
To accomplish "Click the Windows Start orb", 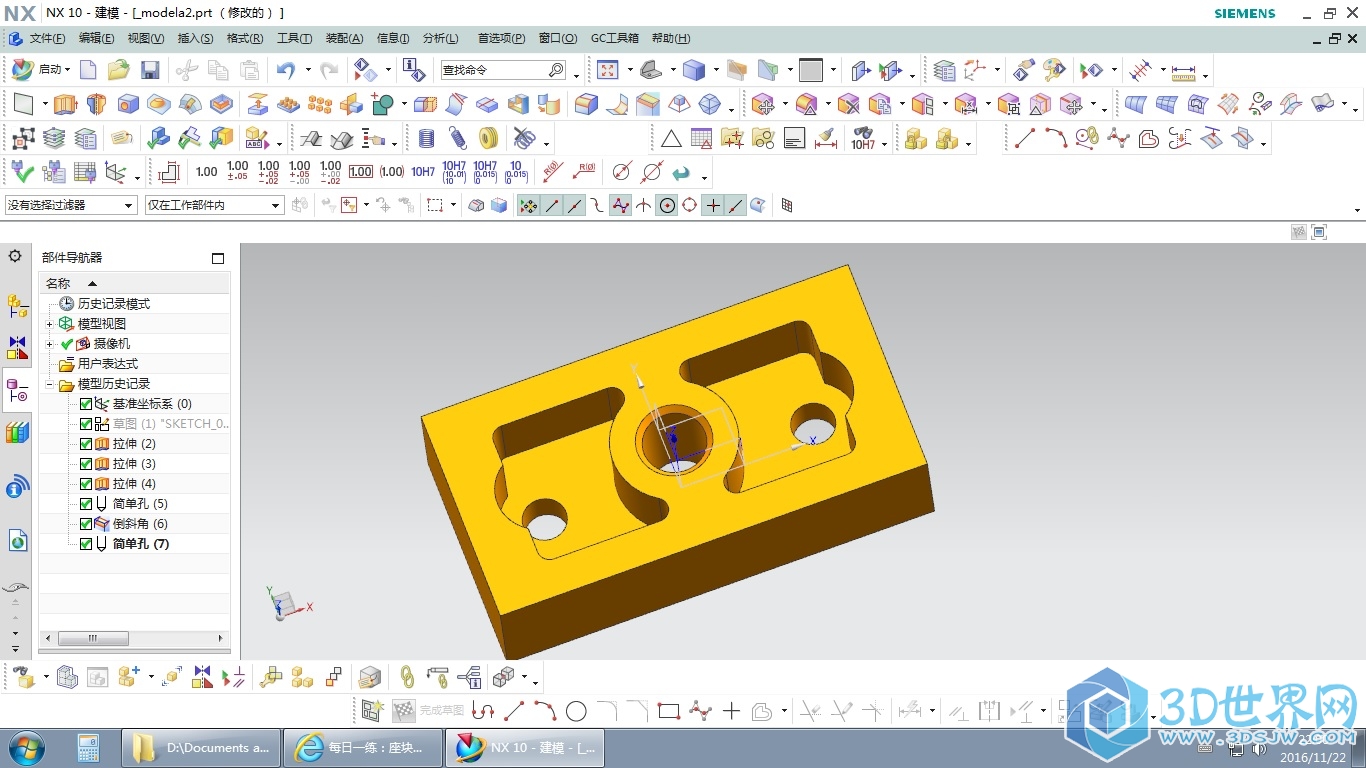I will click(x=27, y=747).
